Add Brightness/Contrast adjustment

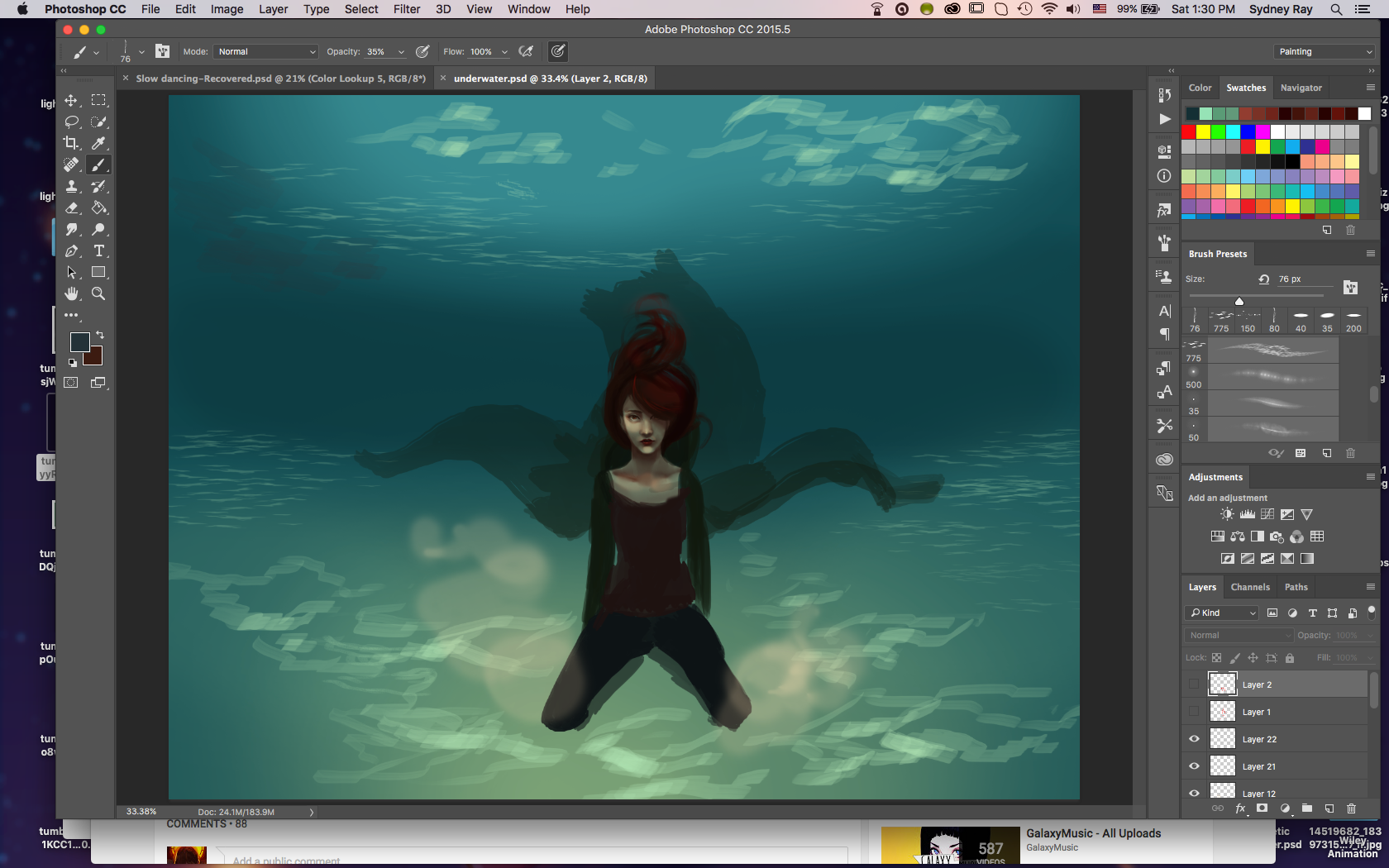click(x=1227, y=514)
